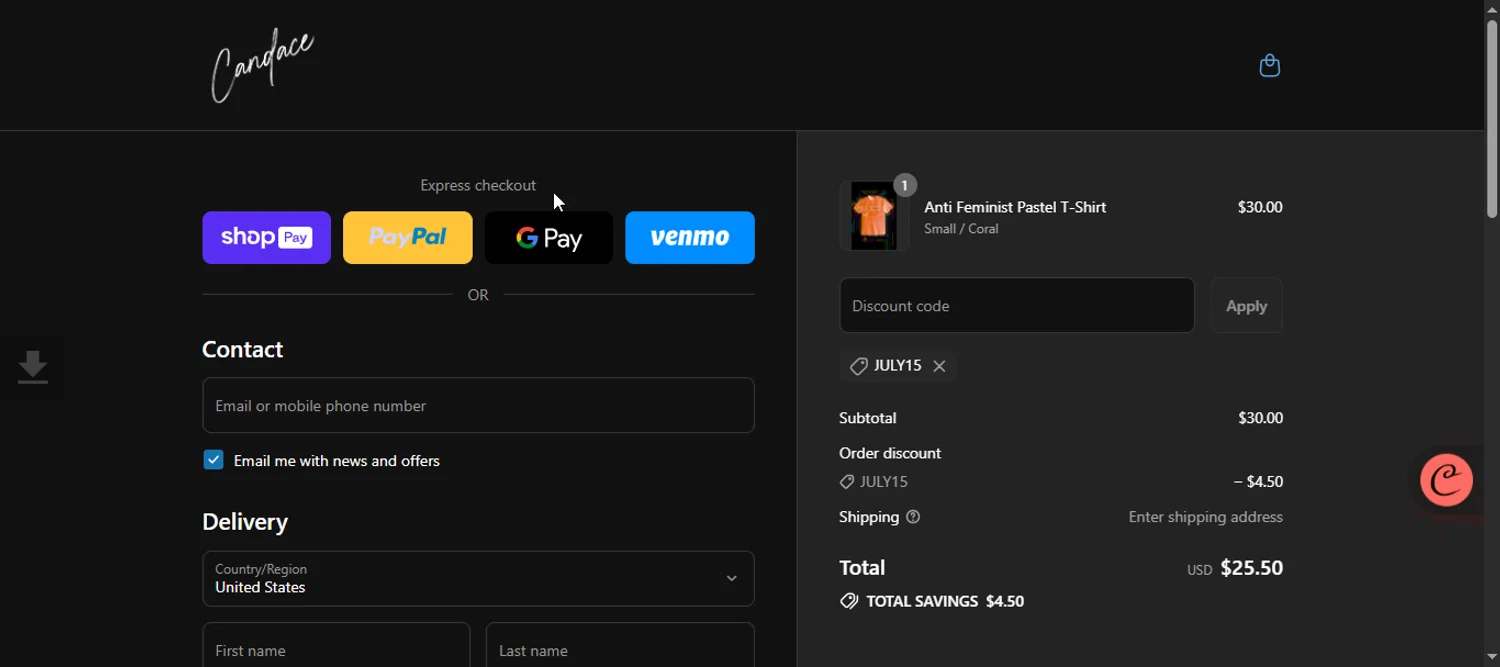Choose Venmo express checkout
The image size is (1500, 667).
pos(690,238)
